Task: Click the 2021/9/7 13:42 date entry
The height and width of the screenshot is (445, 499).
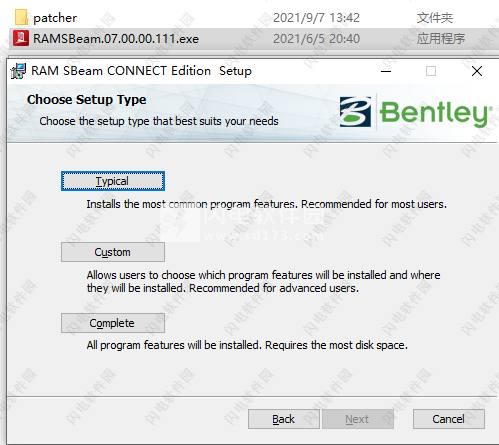Action: coord(317,18)
